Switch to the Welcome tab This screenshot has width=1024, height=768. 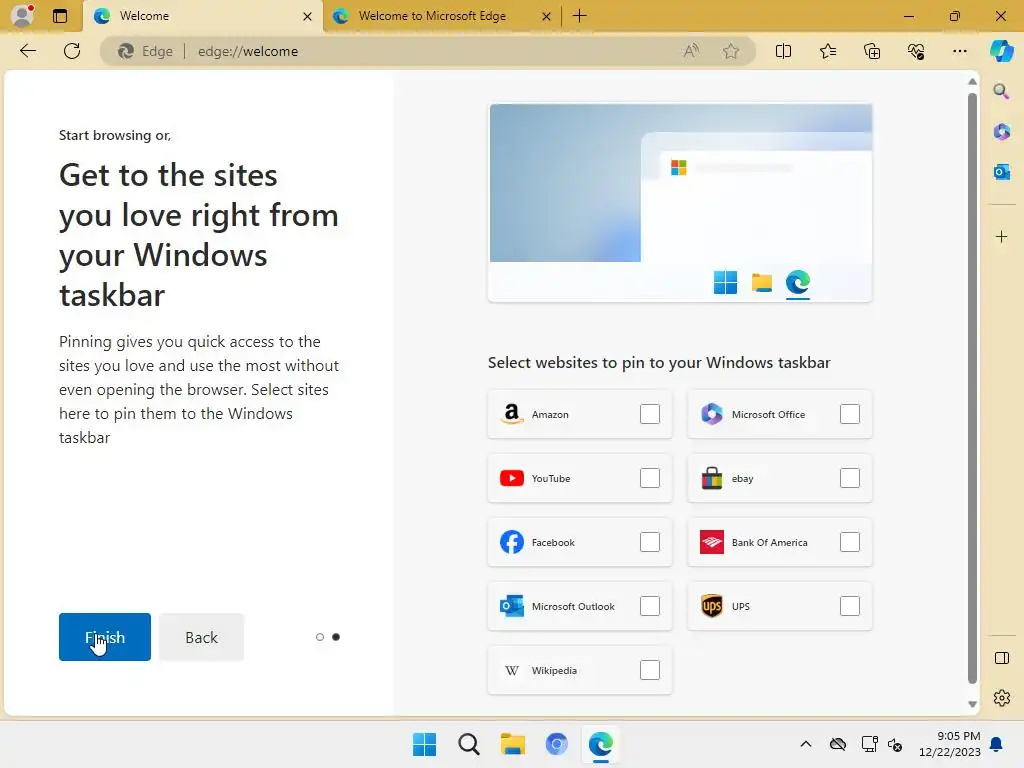202,16
